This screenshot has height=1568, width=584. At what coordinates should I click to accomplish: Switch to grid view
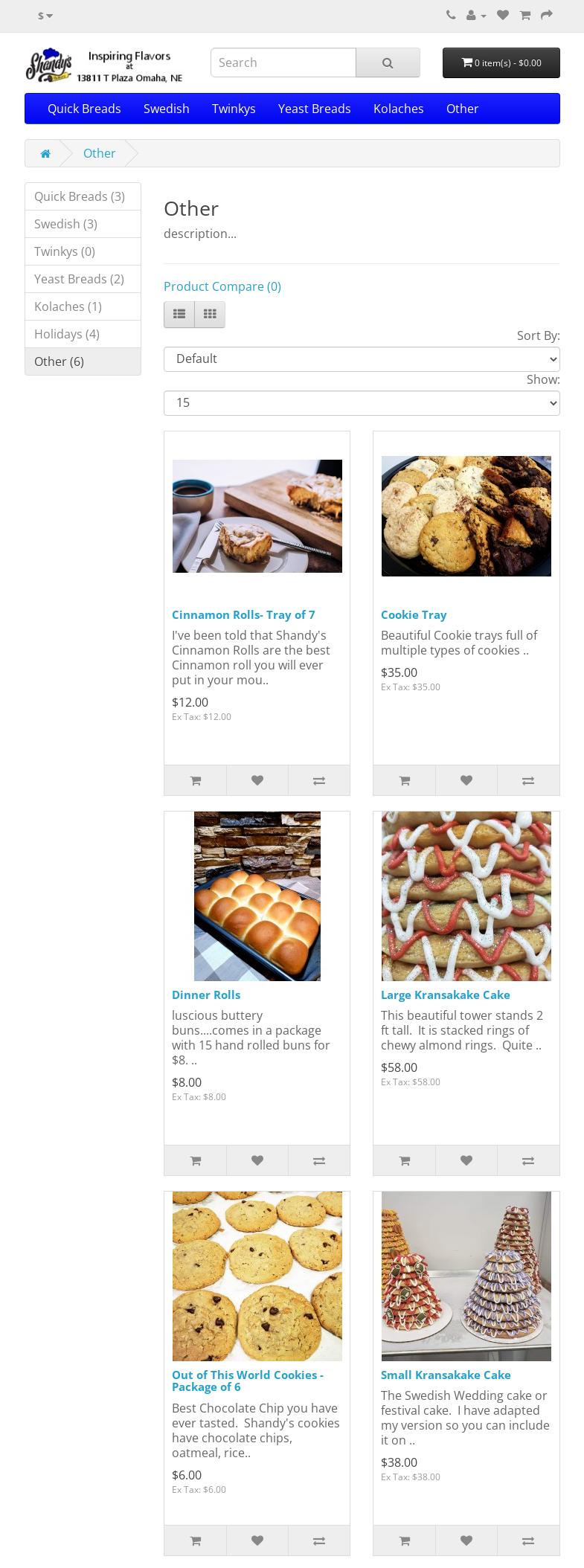point(210,315)
